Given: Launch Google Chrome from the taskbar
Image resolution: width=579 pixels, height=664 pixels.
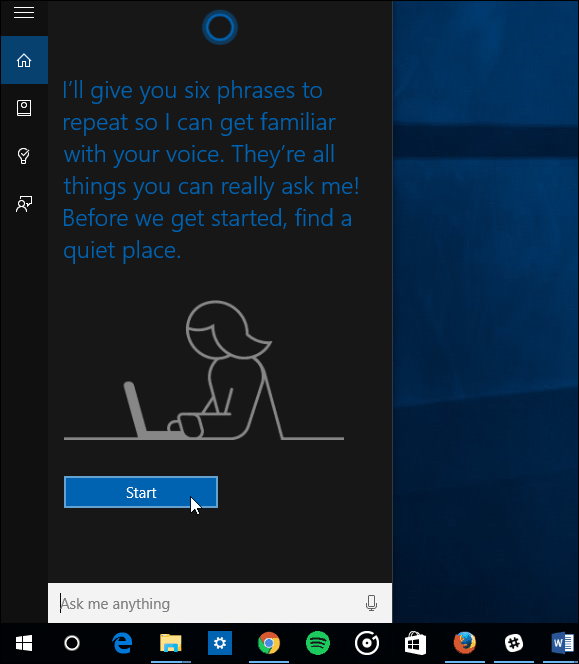Looking at the screenshot, I should [269, 643].
